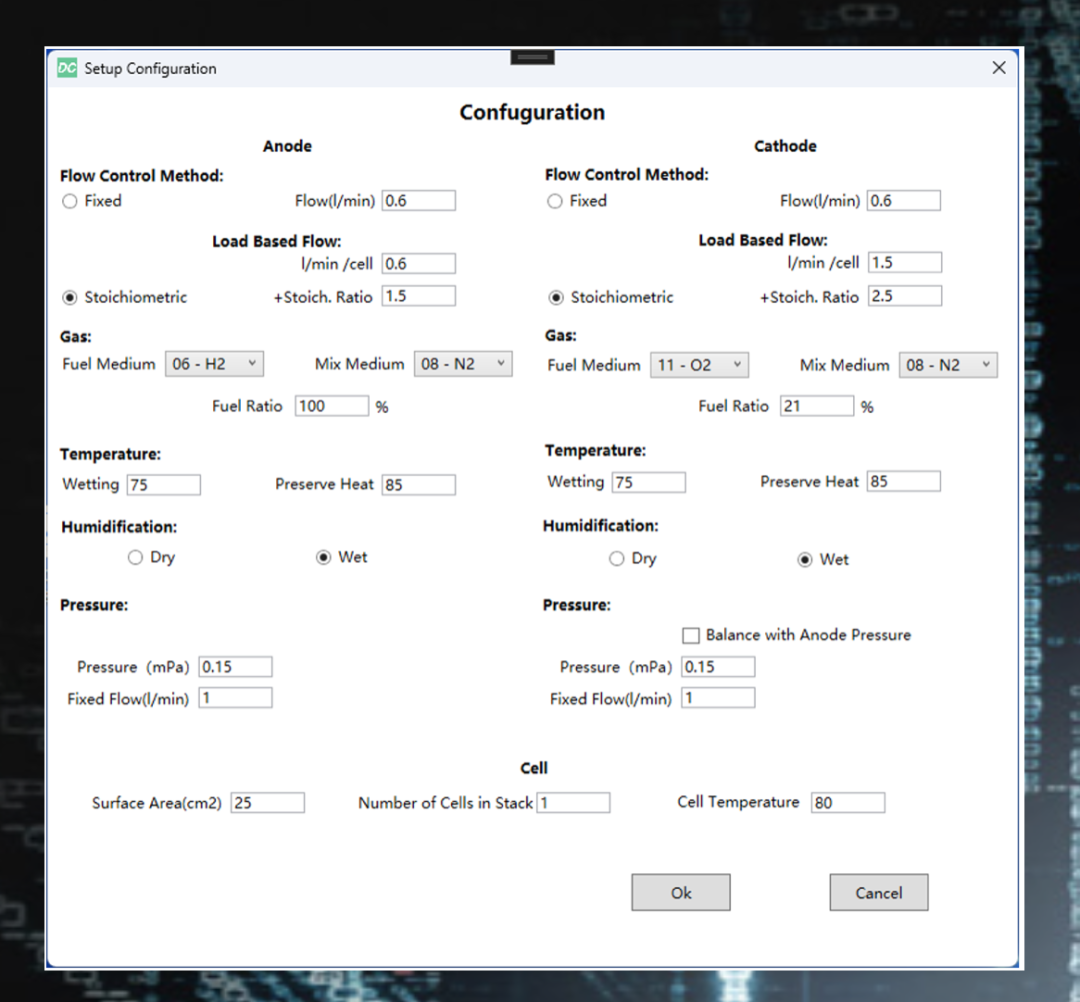Viewport: 1080px width, 1002px height.
Task: Enable Balance with Anode Pressure checkbox
Action: [690, 635]
